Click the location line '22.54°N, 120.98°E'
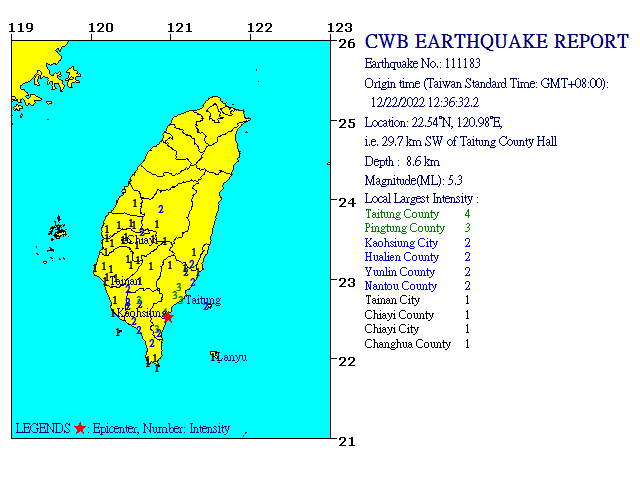 [x=433, y=122]
